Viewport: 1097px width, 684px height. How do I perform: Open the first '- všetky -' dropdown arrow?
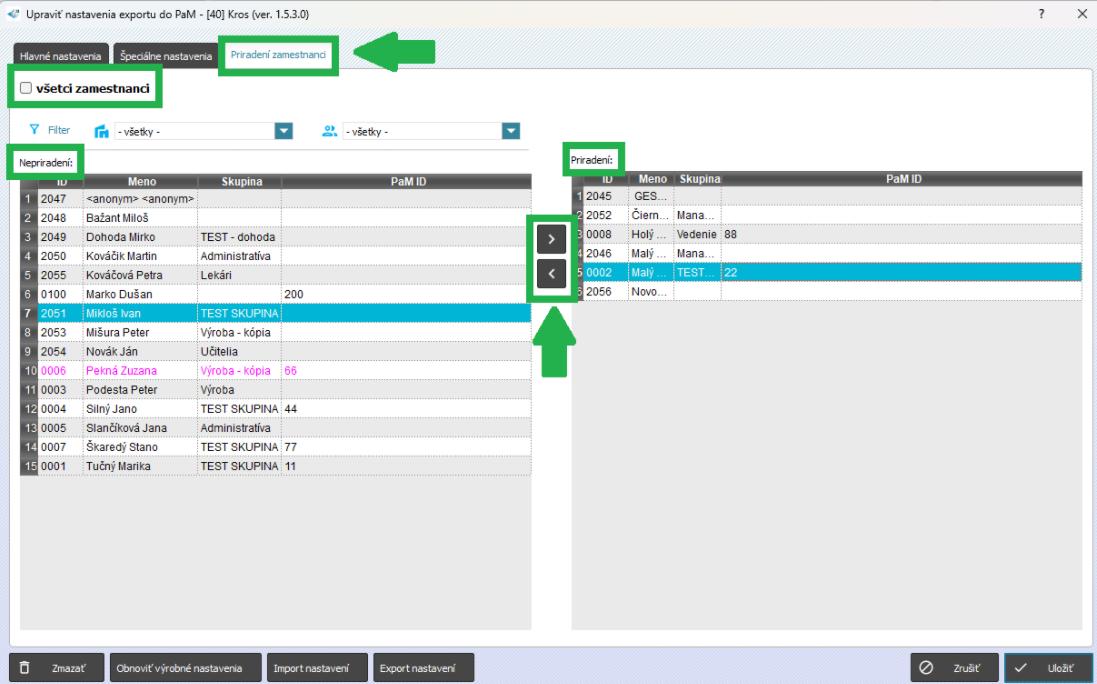283,131
